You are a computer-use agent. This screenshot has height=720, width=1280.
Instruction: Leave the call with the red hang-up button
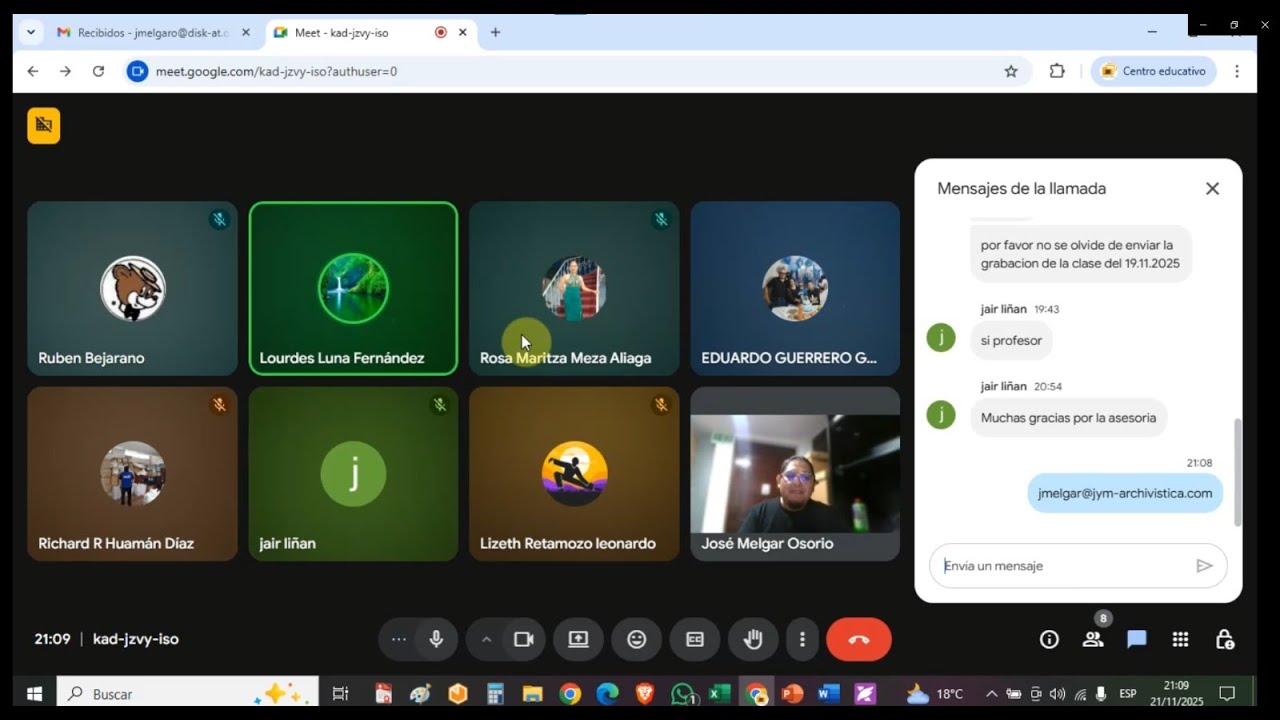click(859, 640)
